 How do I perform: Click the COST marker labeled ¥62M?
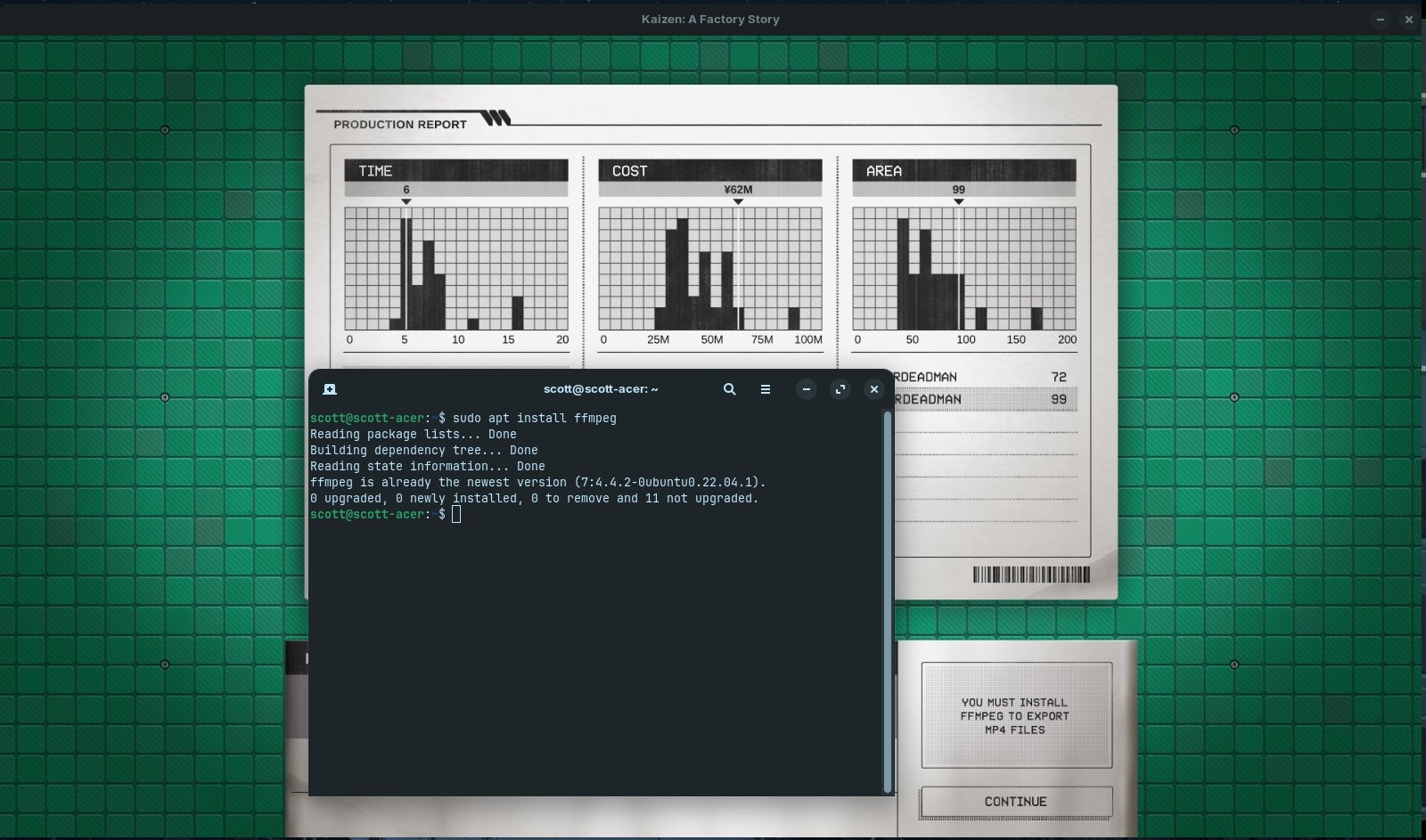click(738, 194)
